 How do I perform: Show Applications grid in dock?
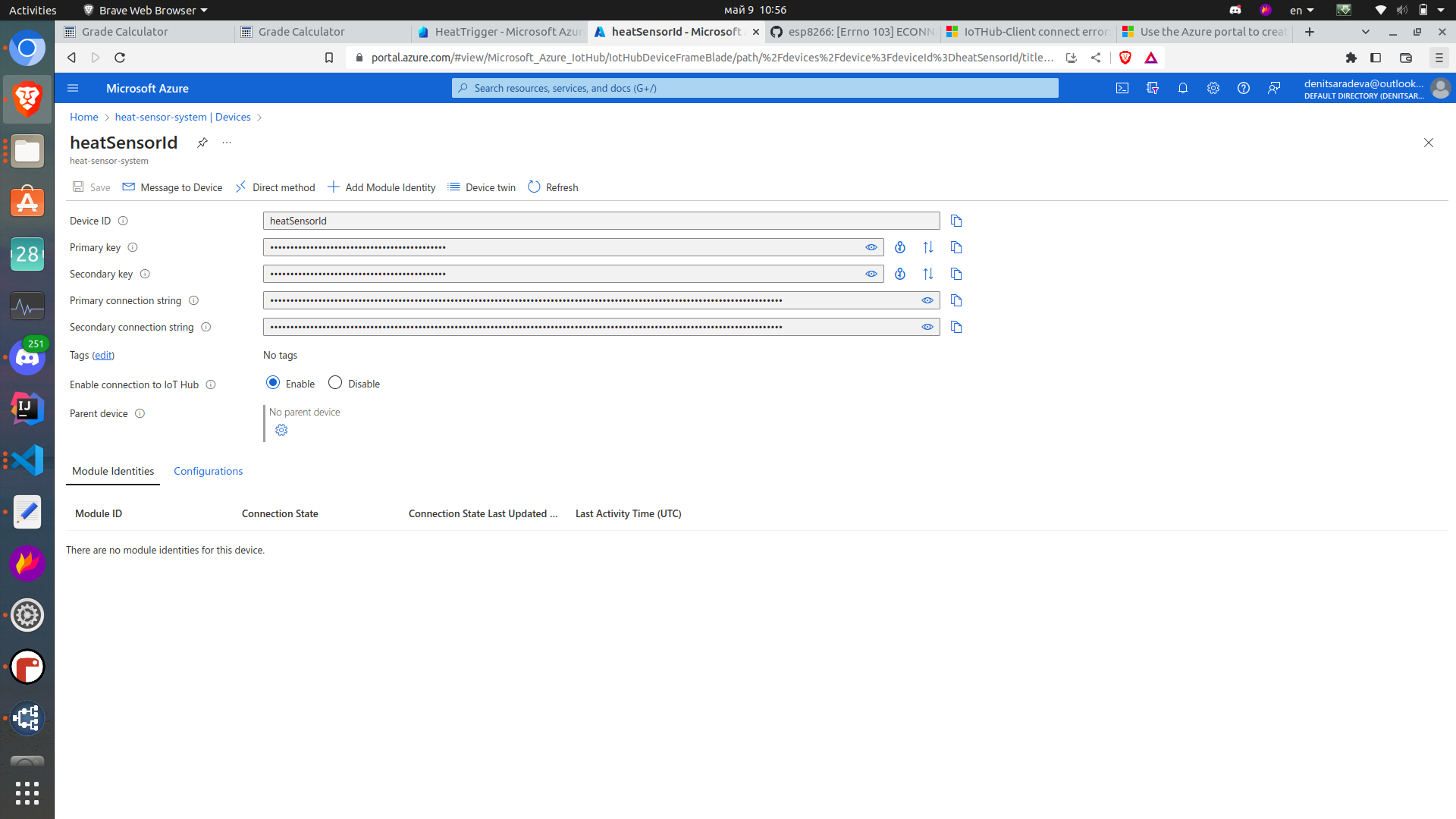click(27, 792)
